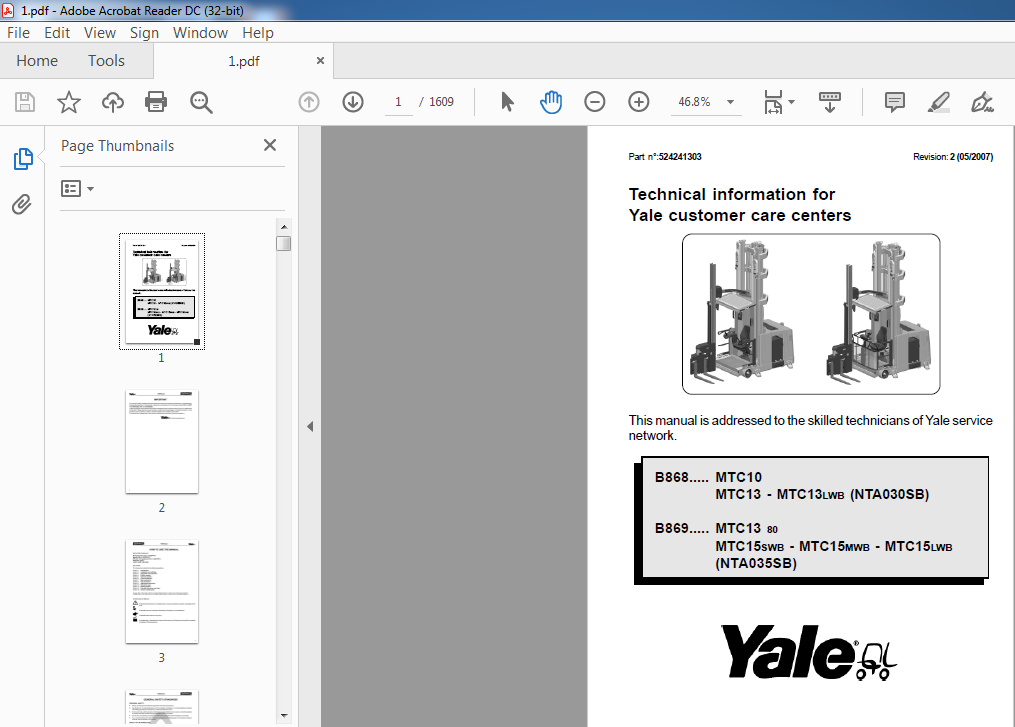Collapse navigation pane with side arrow
The image size is (1015, 727).
pyautogui.click(x=310, y=427)
